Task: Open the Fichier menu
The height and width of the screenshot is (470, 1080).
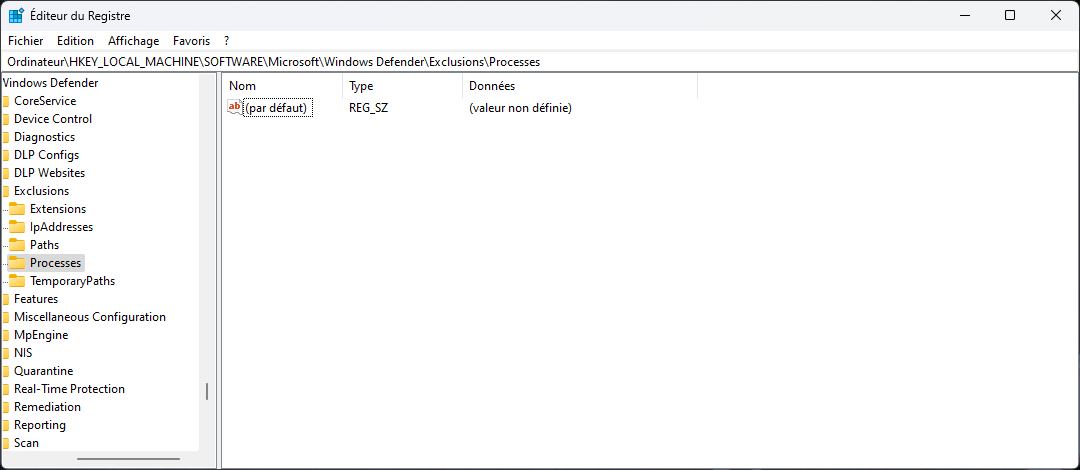Action: (25, 41)
